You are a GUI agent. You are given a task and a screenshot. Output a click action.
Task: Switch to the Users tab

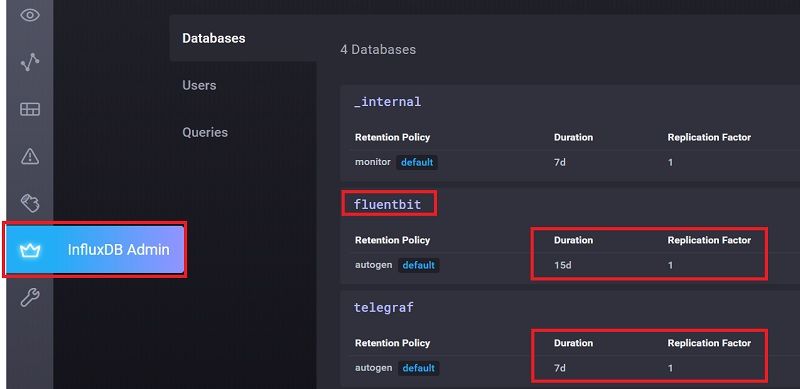[x=199, y=85]
